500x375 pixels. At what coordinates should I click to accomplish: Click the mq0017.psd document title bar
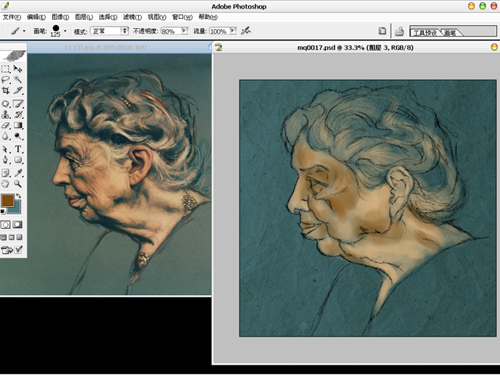355,48
